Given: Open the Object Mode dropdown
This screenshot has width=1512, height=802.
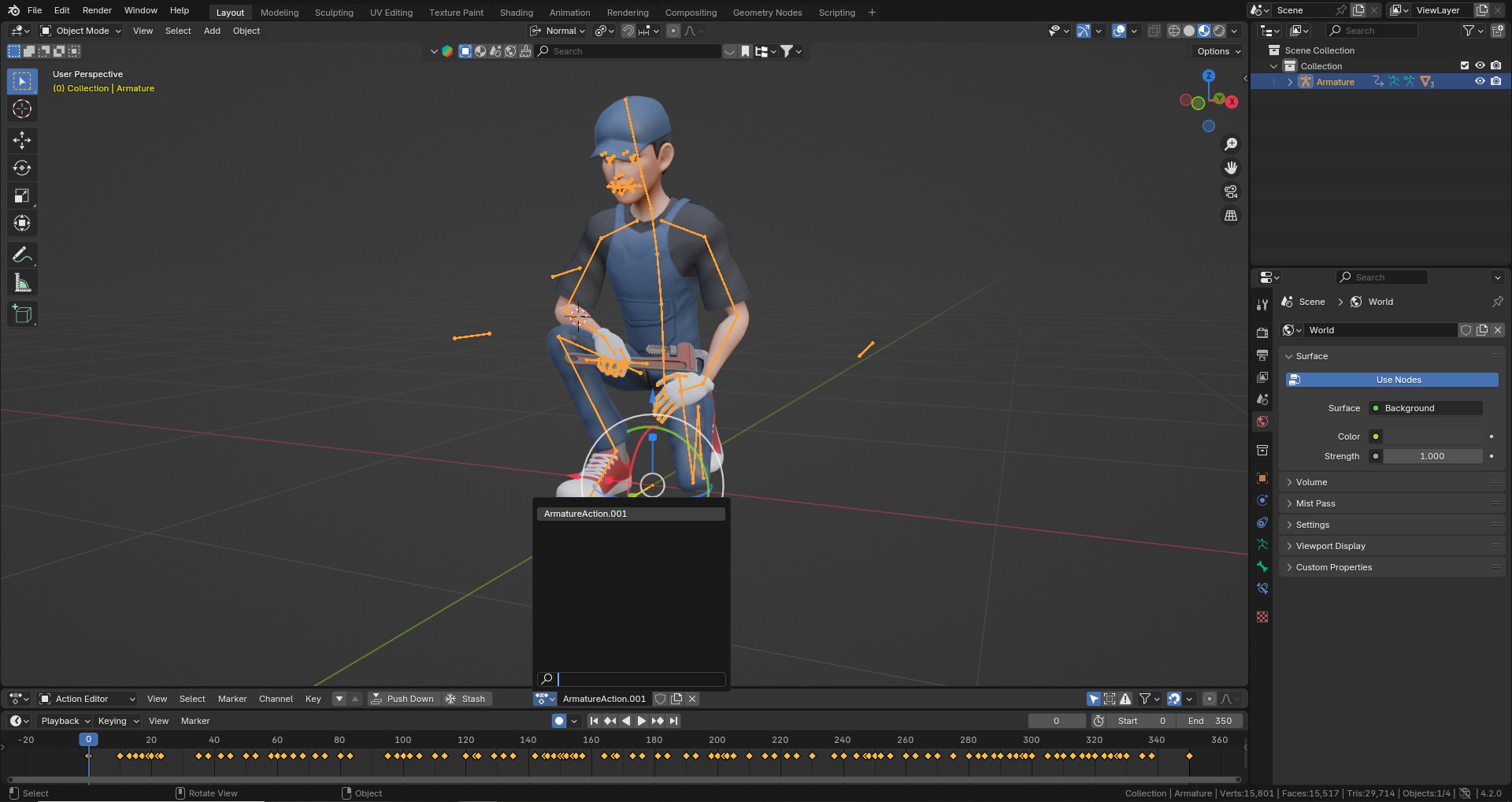Looking at the screenshot, I should coord(81,31).
